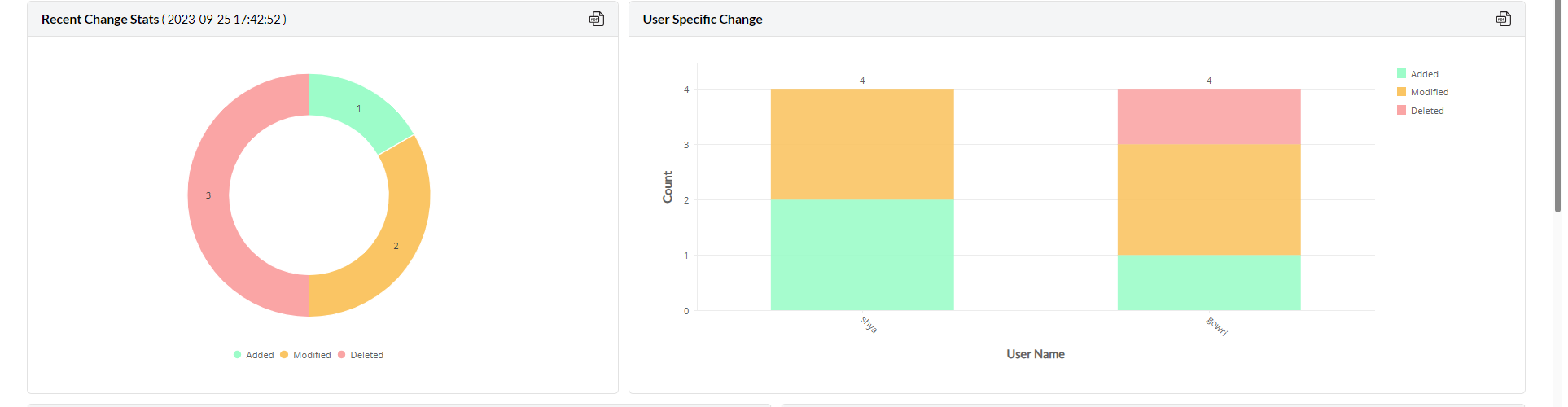Click shya's orange Modified bar segment
The image size is (1568, 407).
[x=862, y=144]
